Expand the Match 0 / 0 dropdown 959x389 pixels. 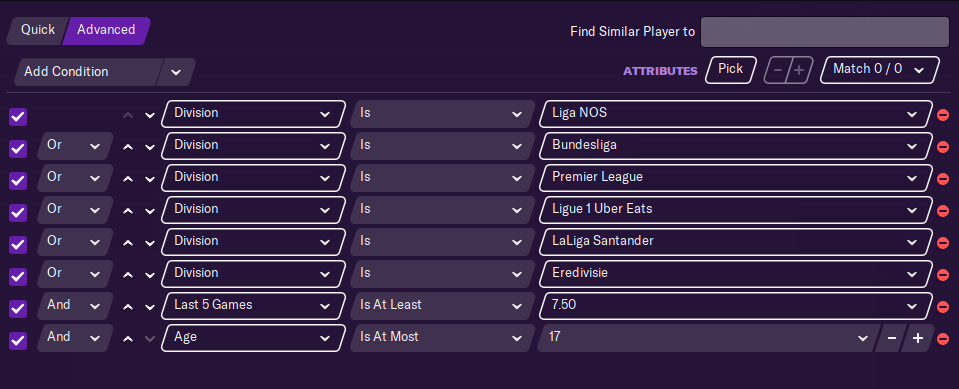881,70
